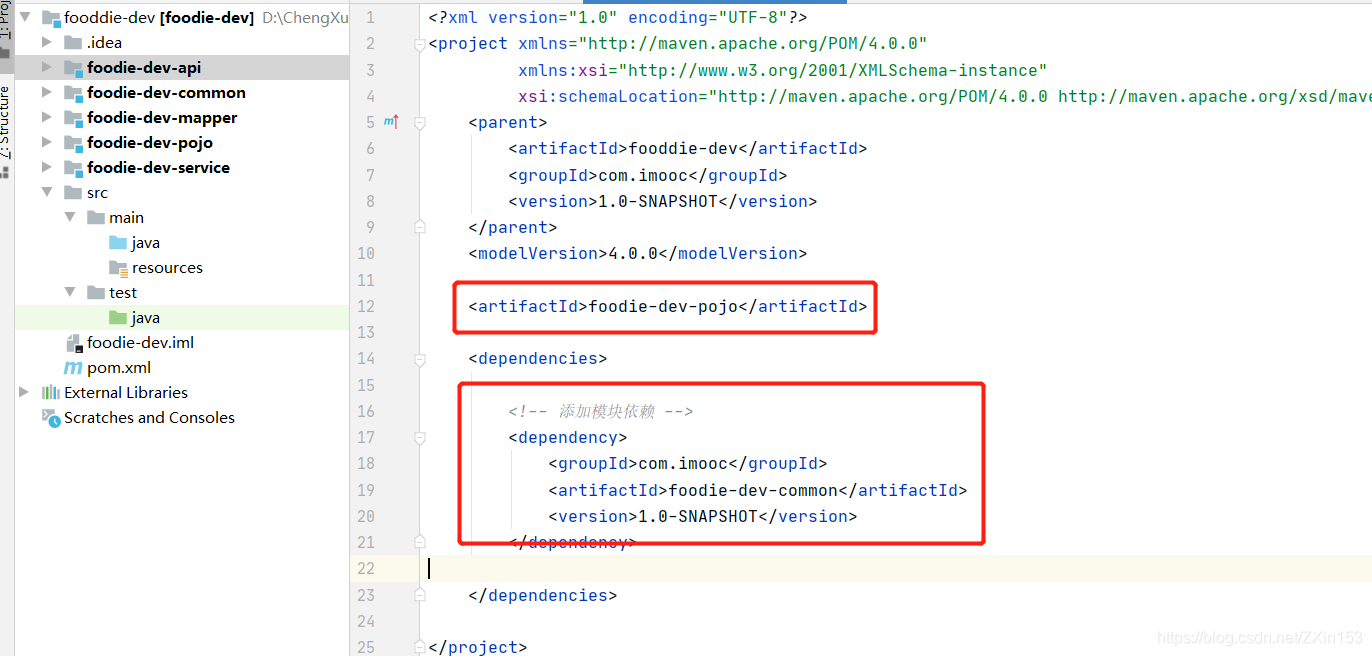Image resolution: width=1372 pixels, height=656 pixels.
Task: Click the Scratches and Consoles icon
Action: (x=51, y=418)
